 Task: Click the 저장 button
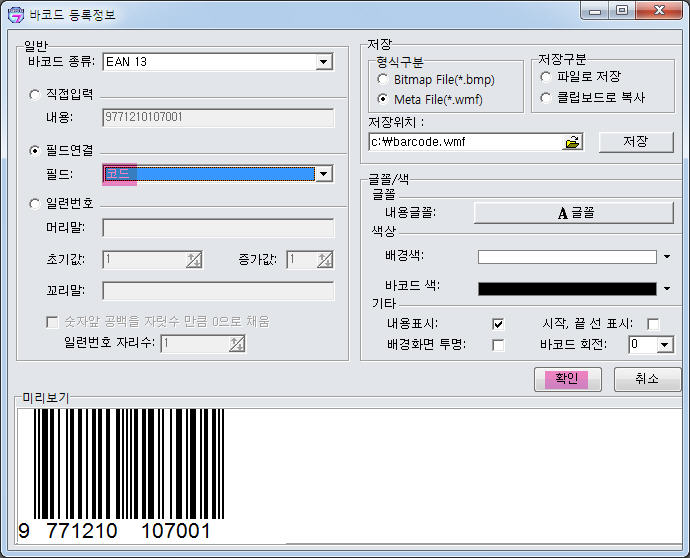[636, 142]
